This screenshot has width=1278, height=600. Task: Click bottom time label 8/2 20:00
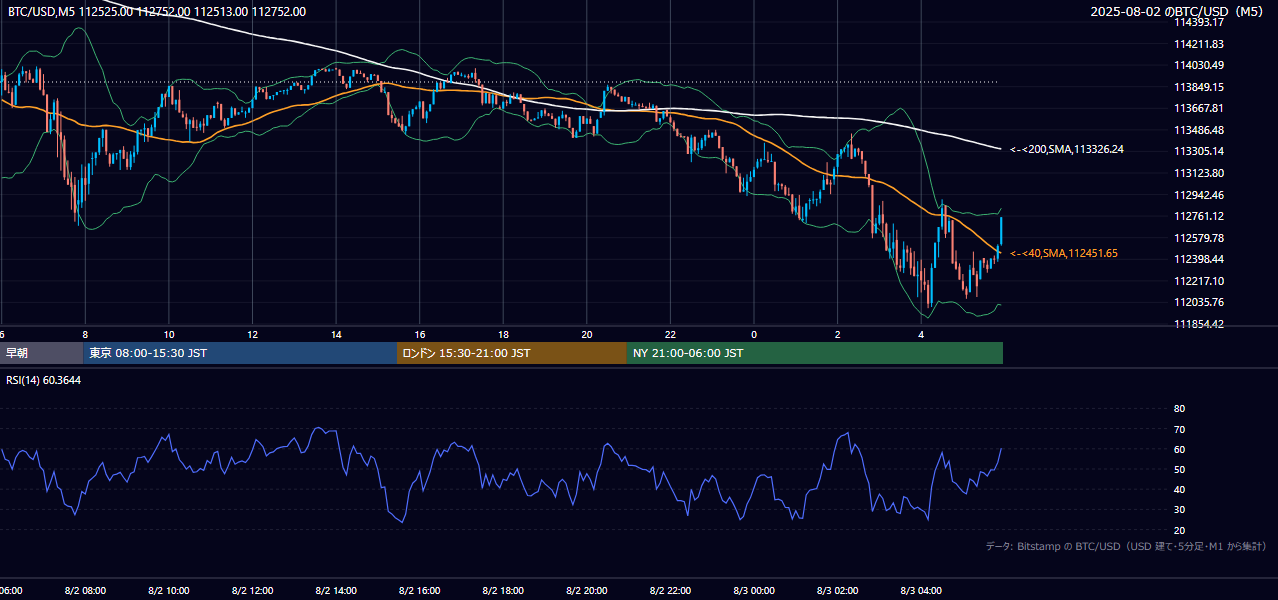click(587, 591)
